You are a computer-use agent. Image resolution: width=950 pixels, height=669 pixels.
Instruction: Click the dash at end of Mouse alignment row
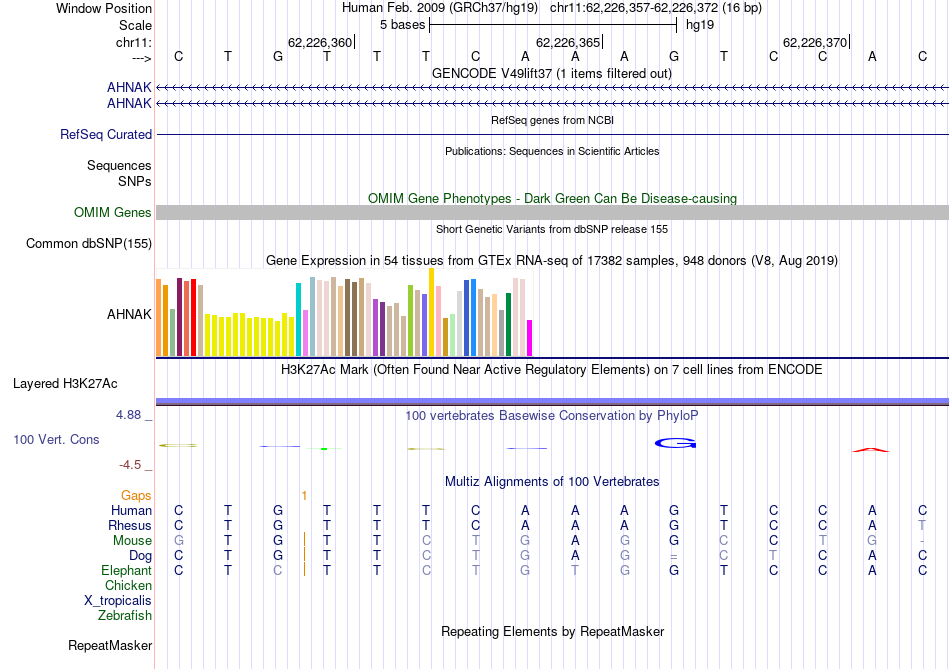[922, 541]
